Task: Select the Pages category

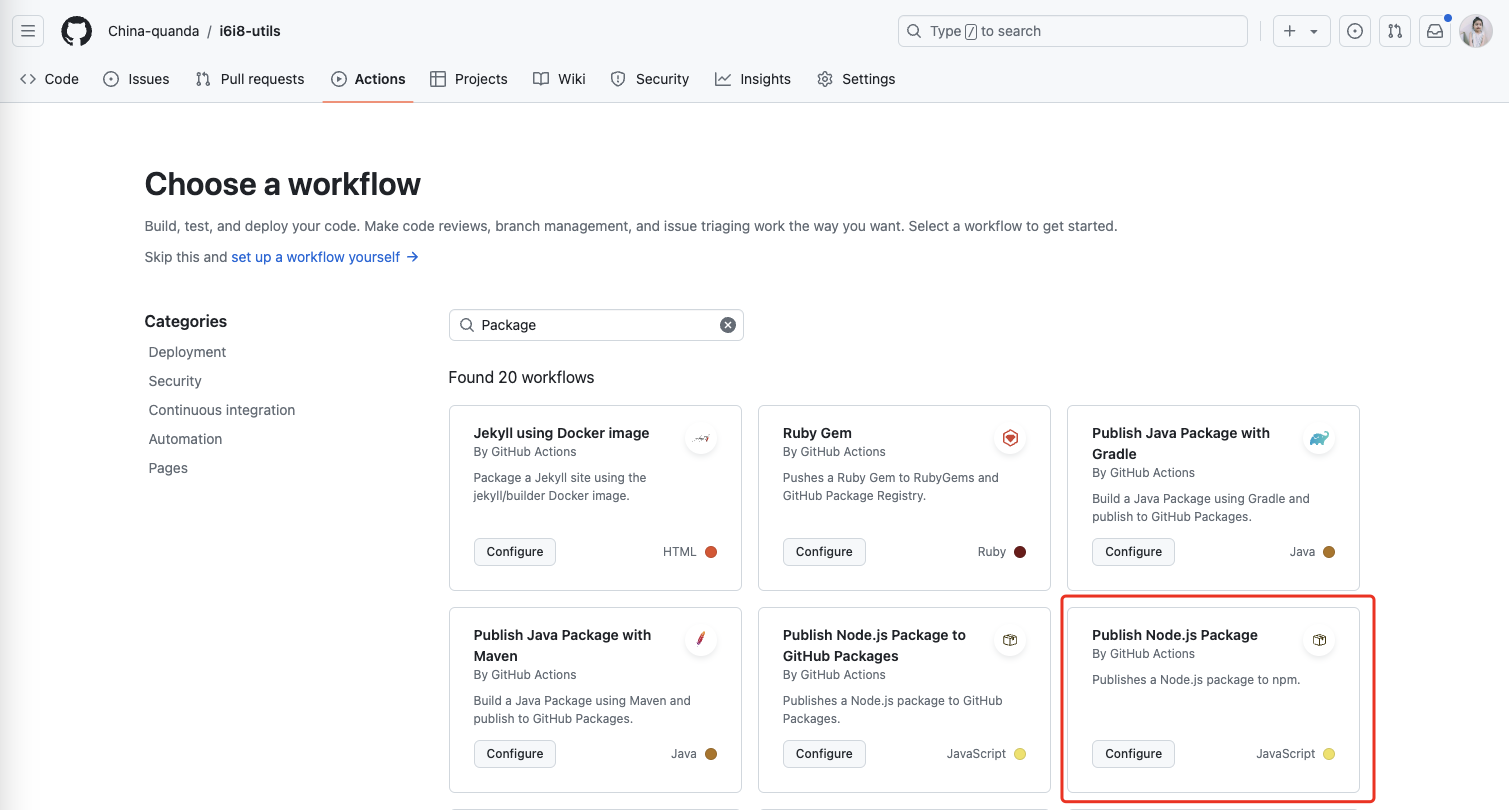Action: pos(168,468)
